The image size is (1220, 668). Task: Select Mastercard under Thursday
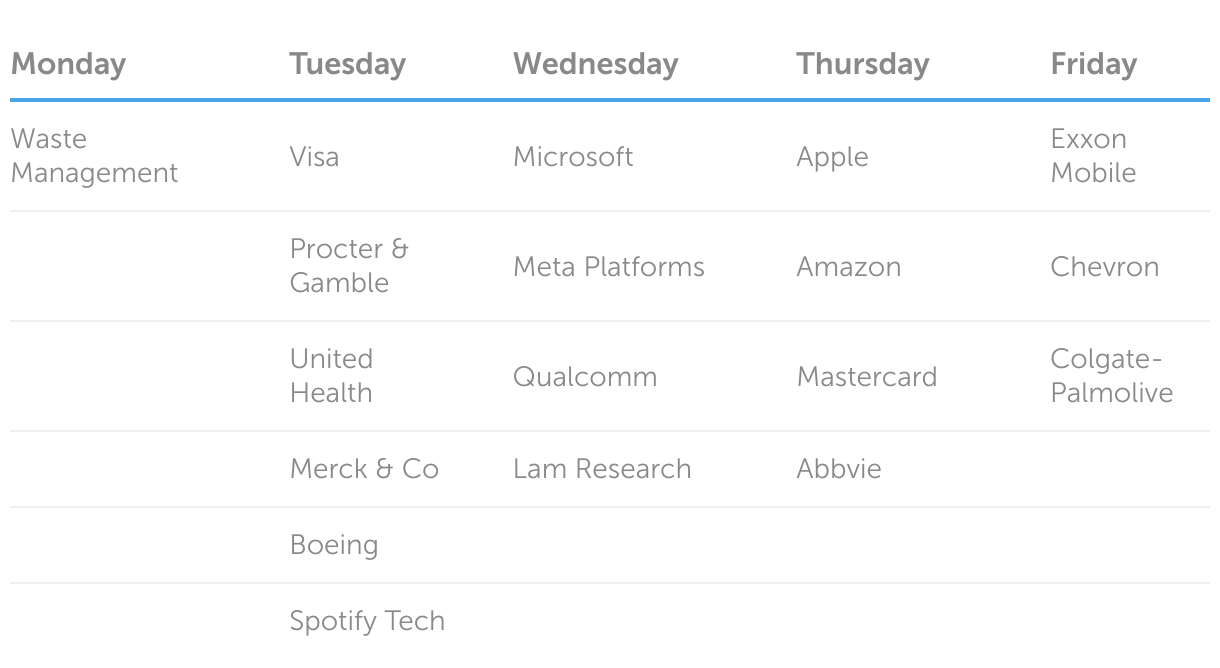pos(866,377)
